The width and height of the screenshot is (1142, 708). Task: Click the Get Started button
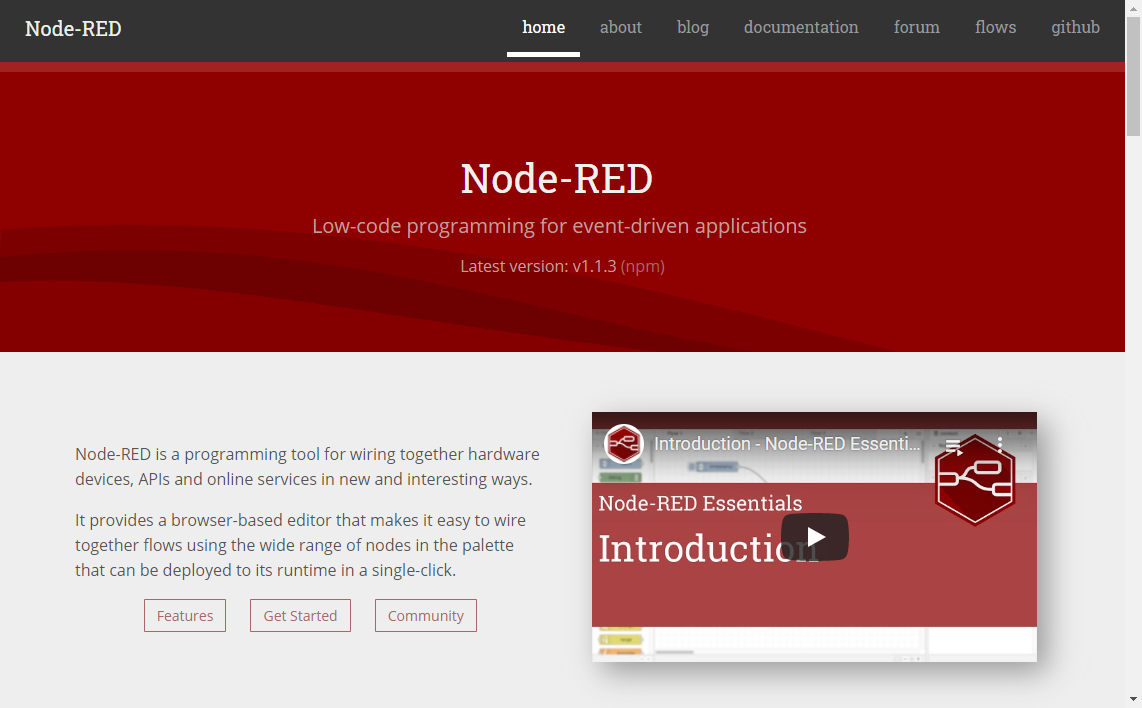tap(300, 615)
